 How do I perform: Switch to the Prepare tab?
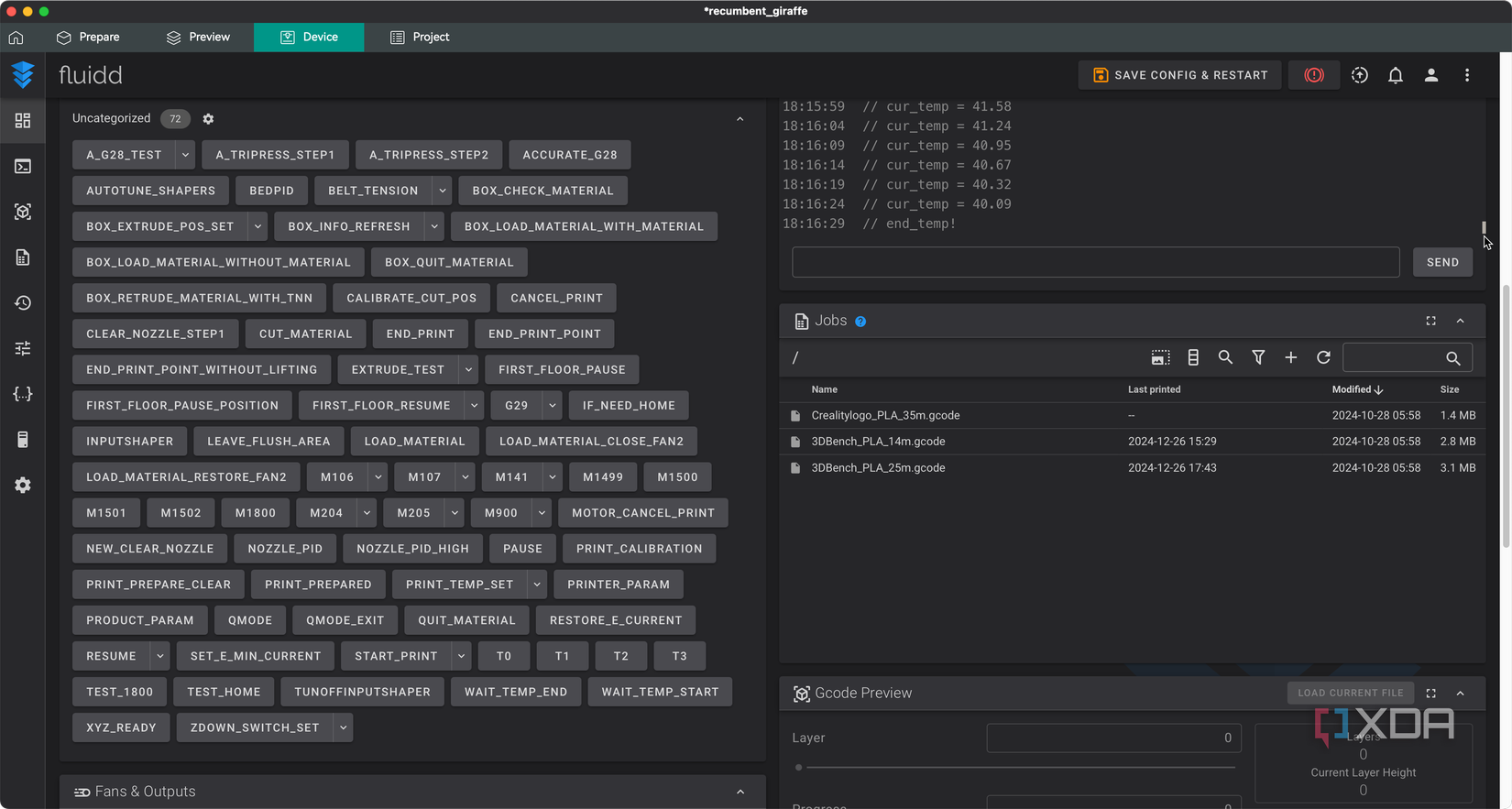(x=88, y=38)
